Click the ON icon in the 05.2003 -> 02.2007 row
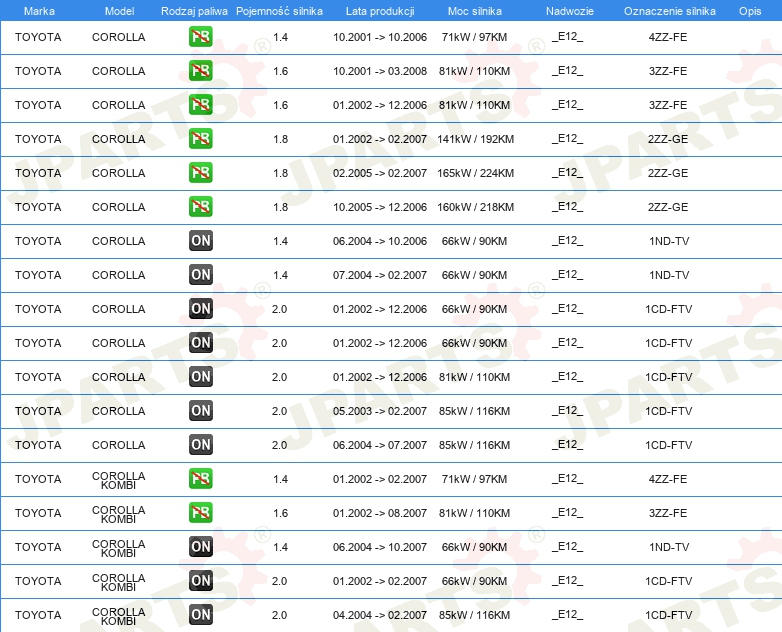This screenshot has width=782, height=632. pyautogui.click(x=200, y=411)
